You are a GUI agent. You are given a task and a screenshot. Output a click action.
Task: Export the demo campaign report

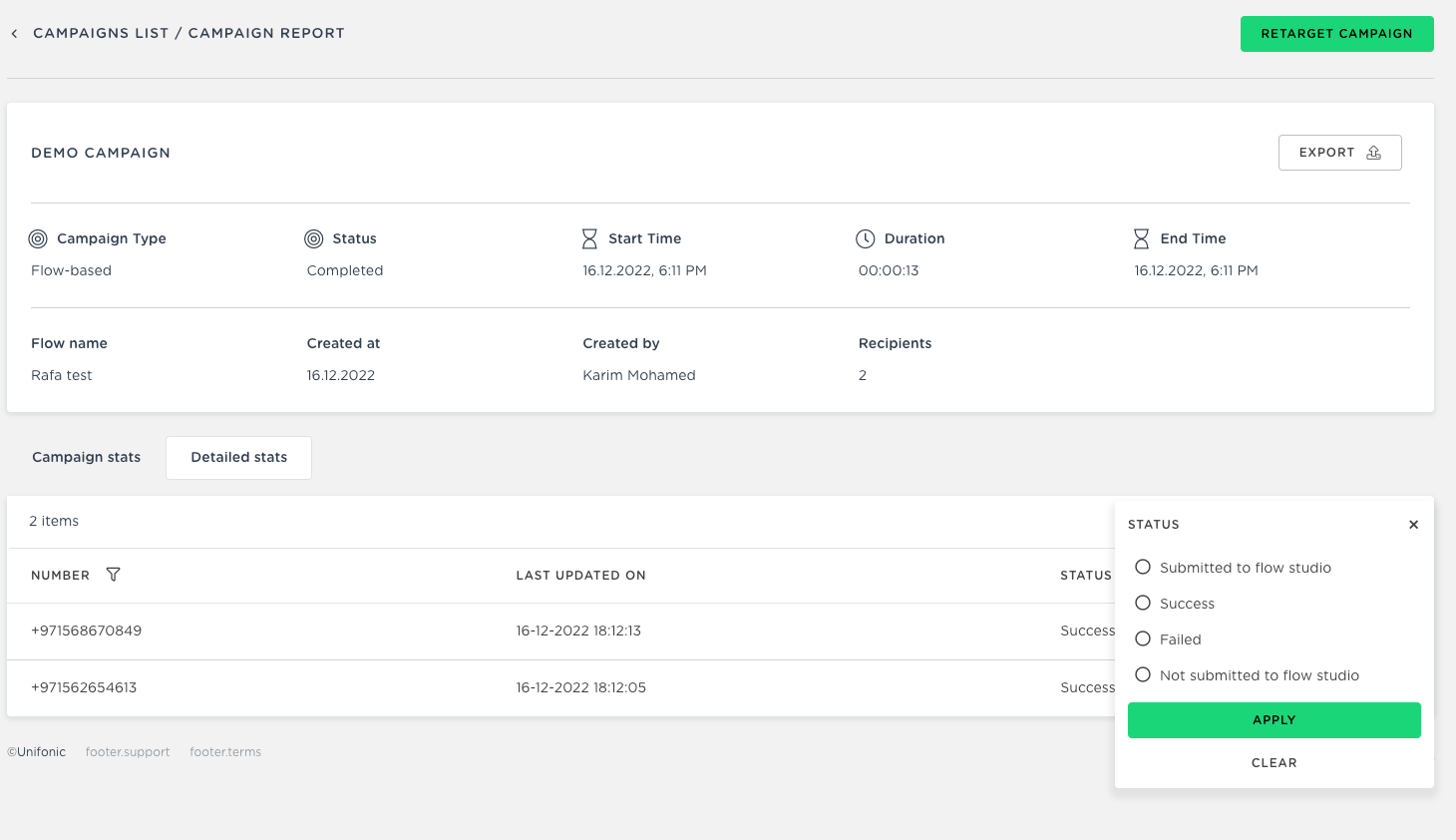click(x=1339, y=153)
